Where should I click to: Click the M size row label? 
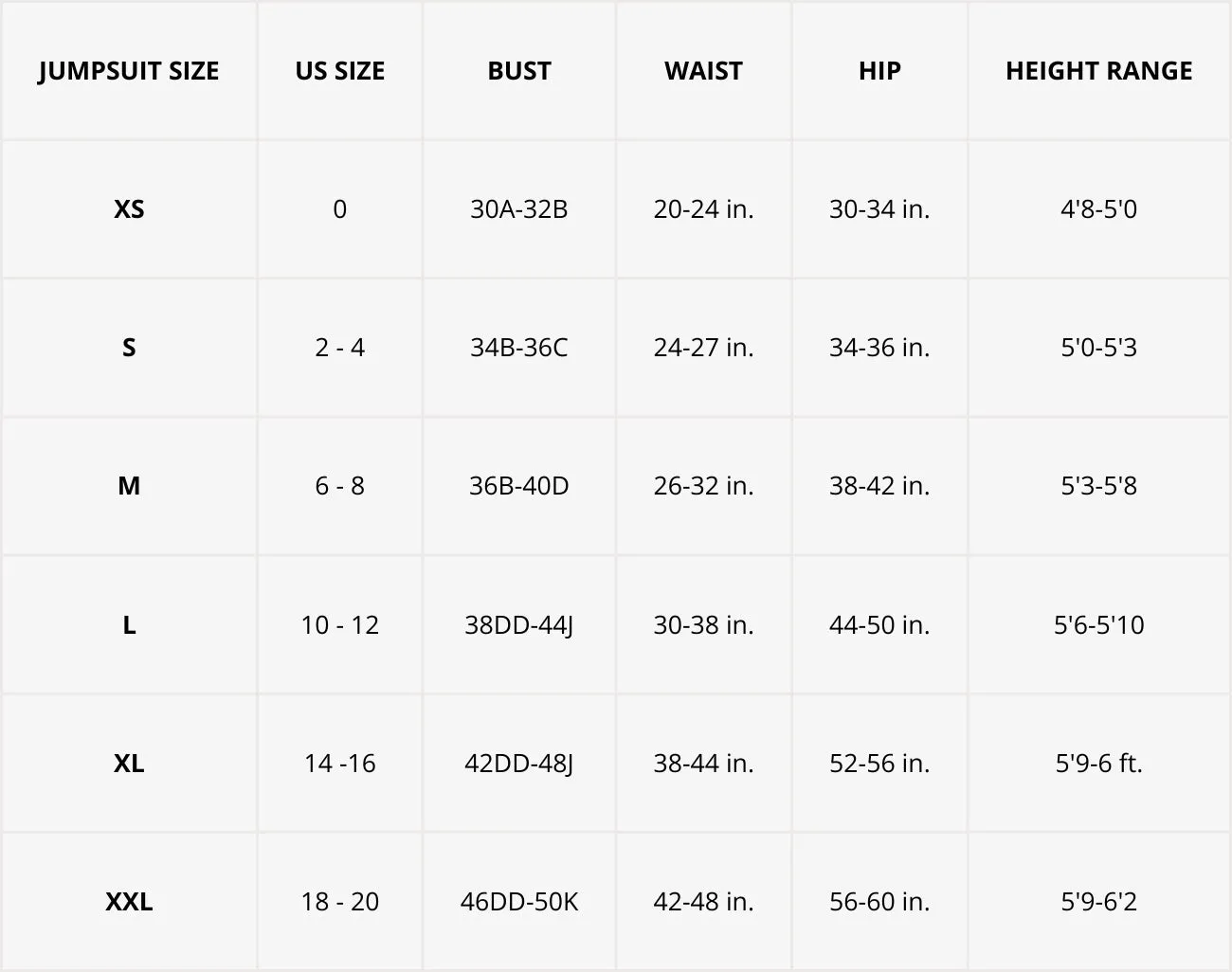click(x=129, y=486)
